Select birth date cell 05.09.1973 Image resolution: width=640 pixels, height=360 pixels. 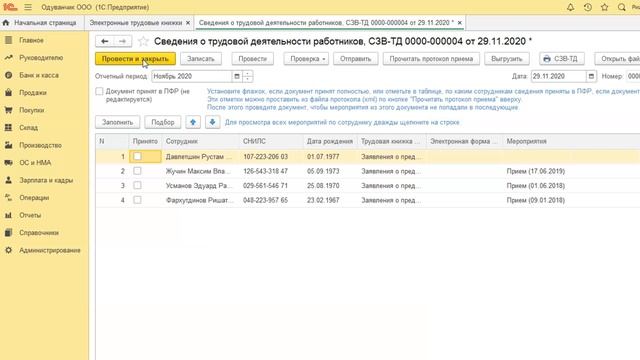(323, 171)
